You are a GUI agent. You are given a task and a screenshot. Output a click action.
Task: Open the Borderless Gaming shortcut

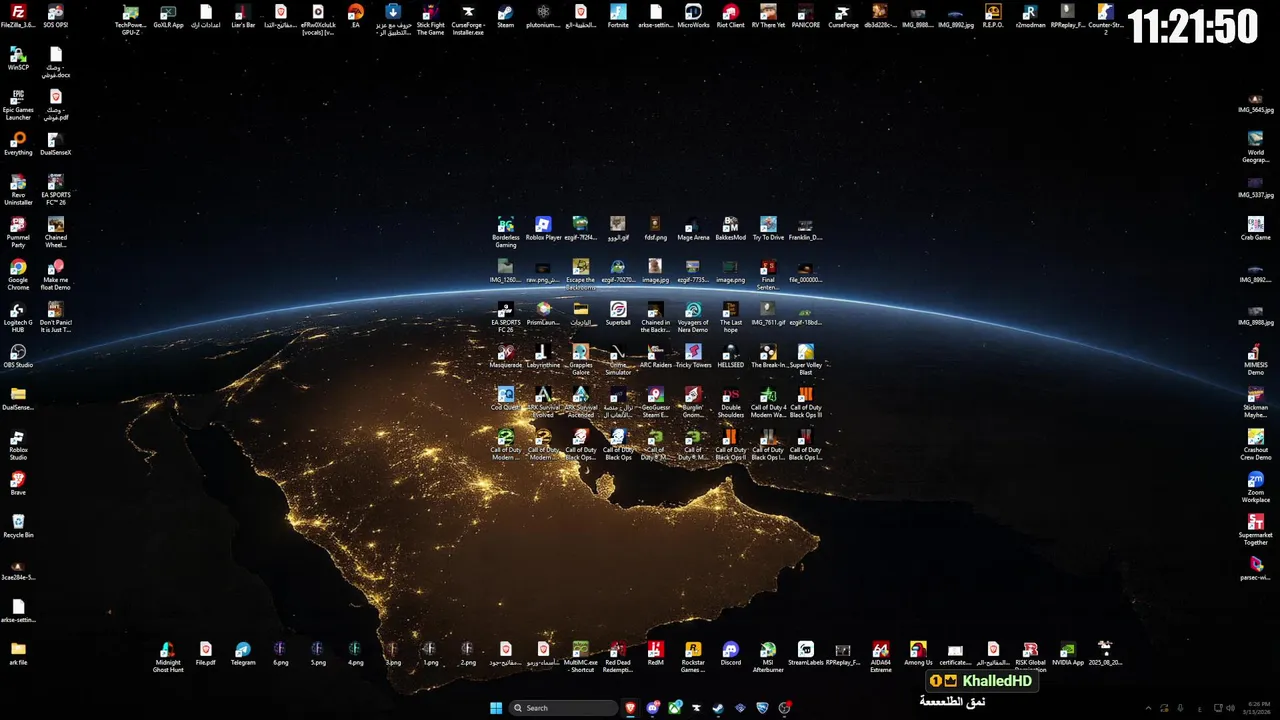506,232
